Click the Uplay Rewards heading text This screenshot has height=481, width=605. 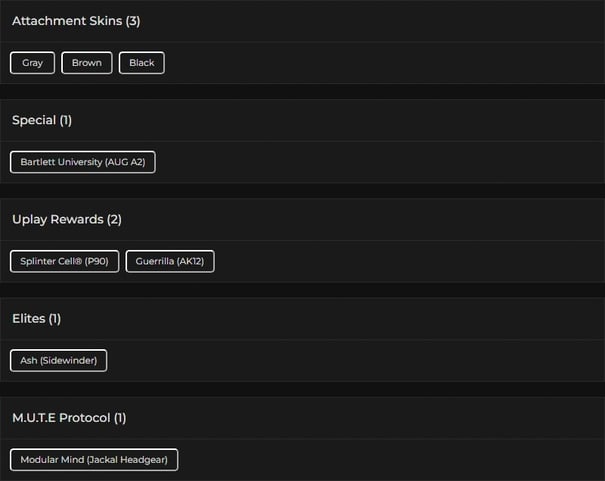(66, 219)
